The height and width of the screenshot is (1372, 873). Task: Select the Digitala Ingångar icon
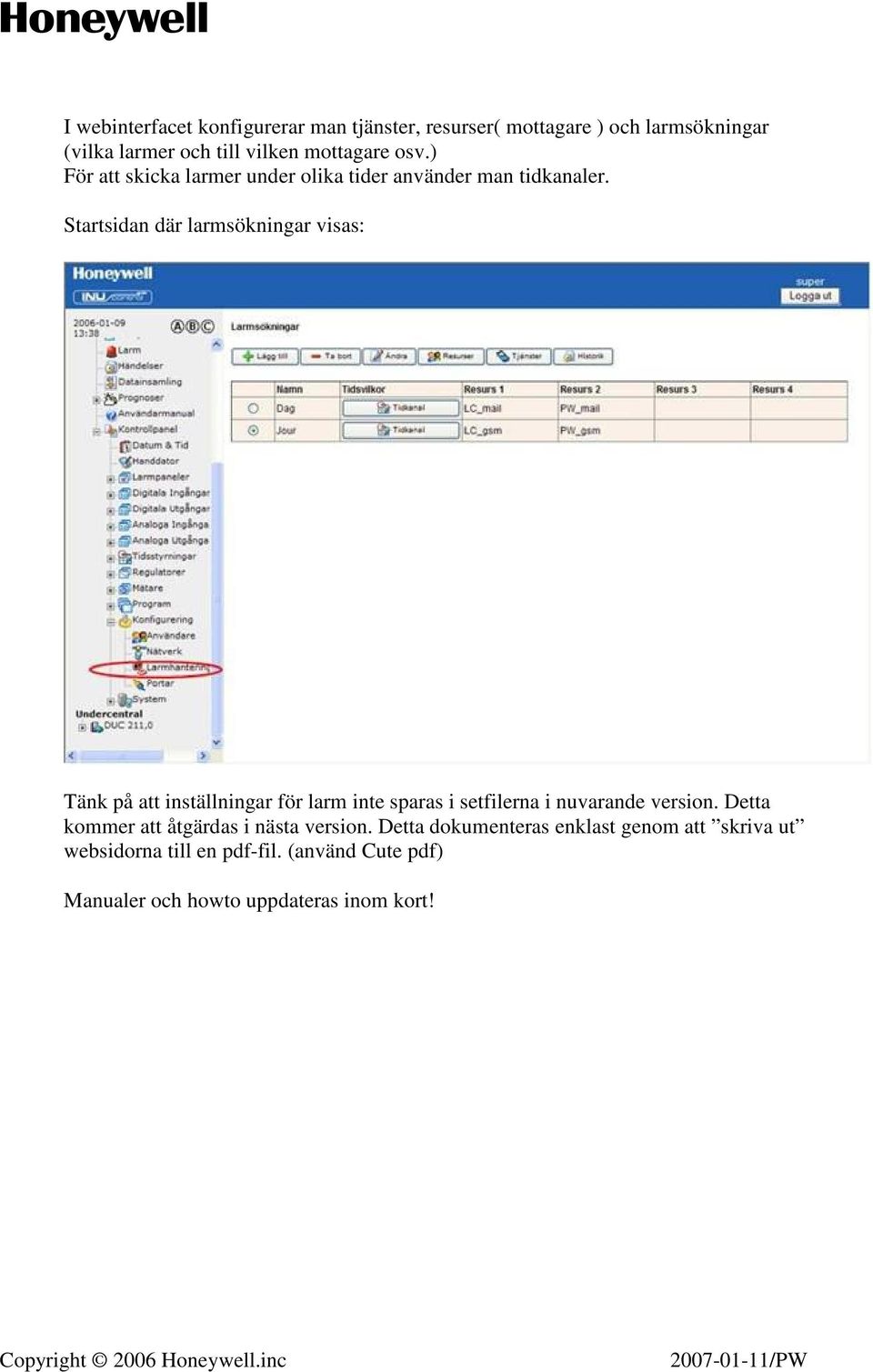tap(125, 493)
